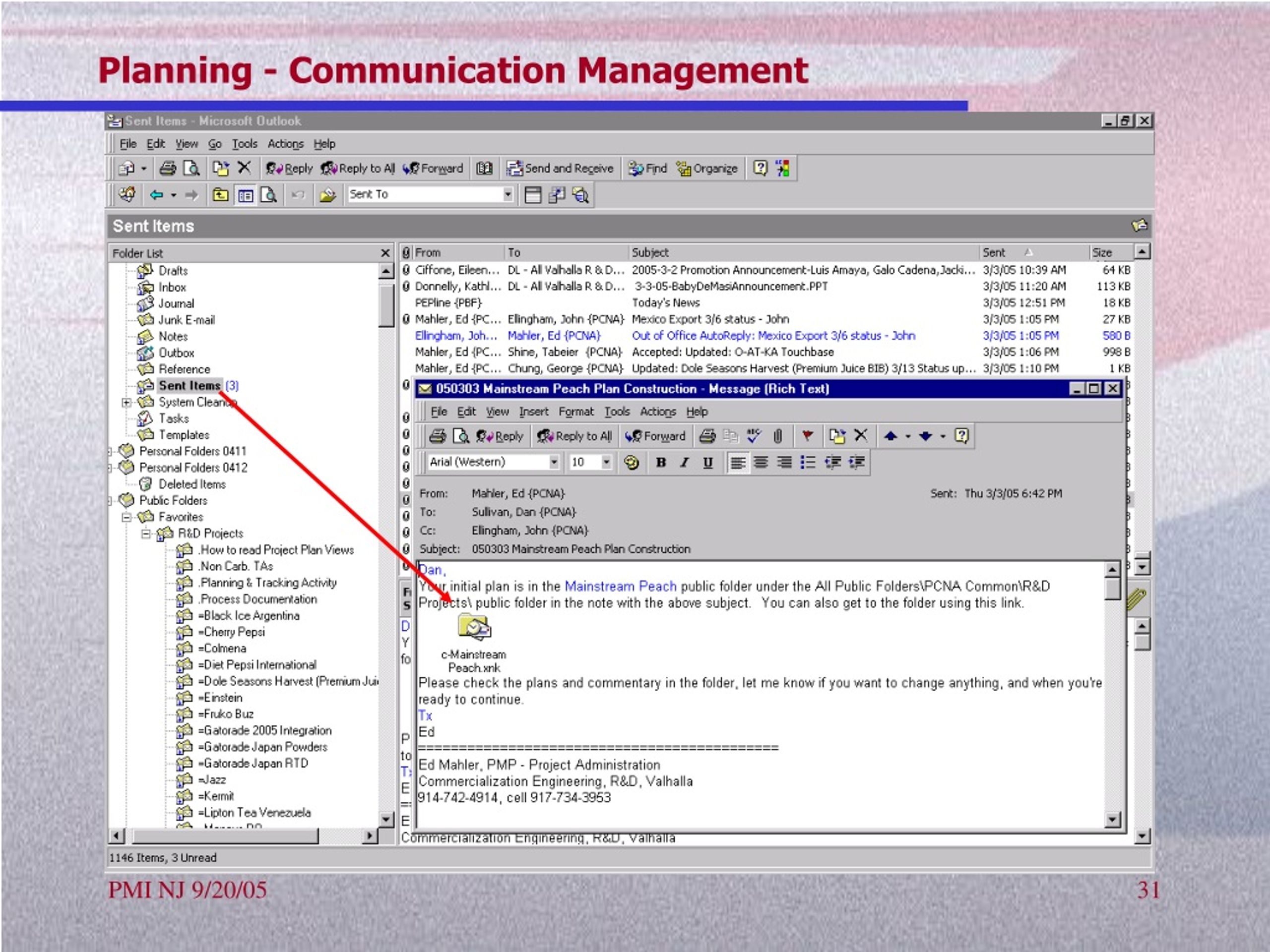
Task: Click message body scrollbar down arrow
Action: point(1112,820)
